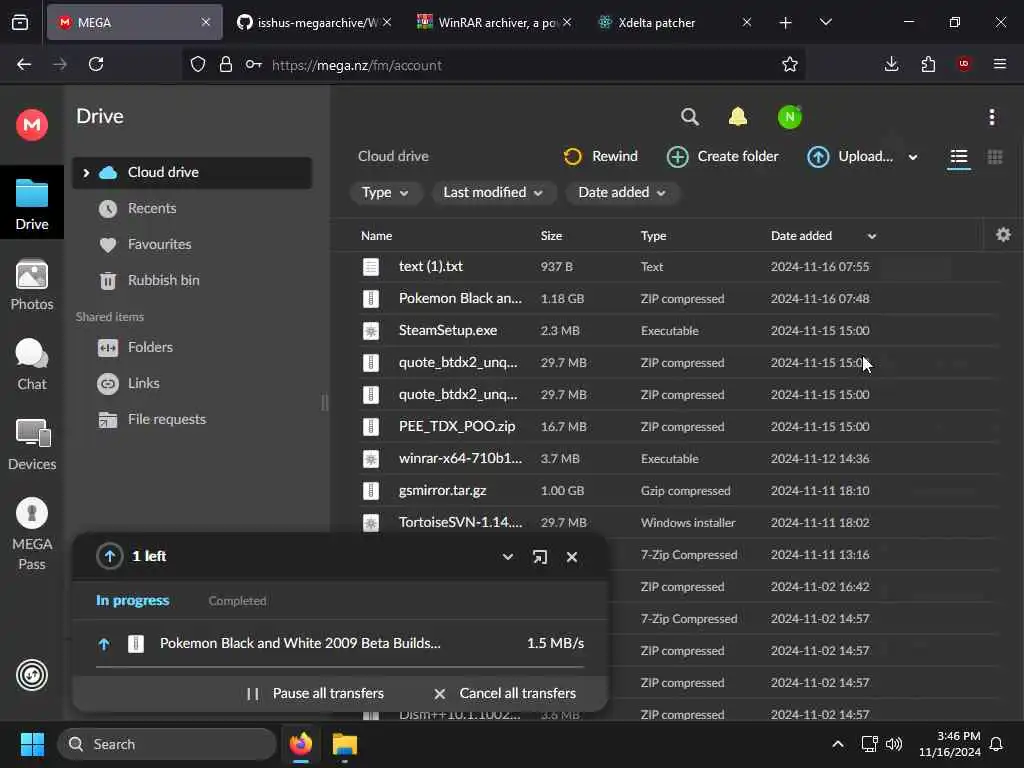Image resolution: width=1024 pixels, height=768 pixels.
Task: Open the Photos section
Action: point(31,285)
